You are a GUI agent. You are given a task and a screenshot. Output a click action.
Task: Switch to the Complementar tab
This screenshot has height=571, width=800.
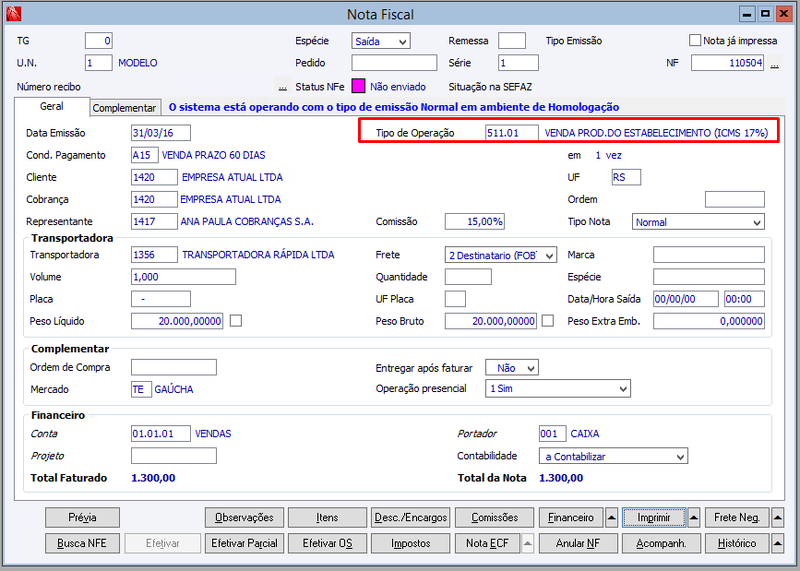point(124,108)
